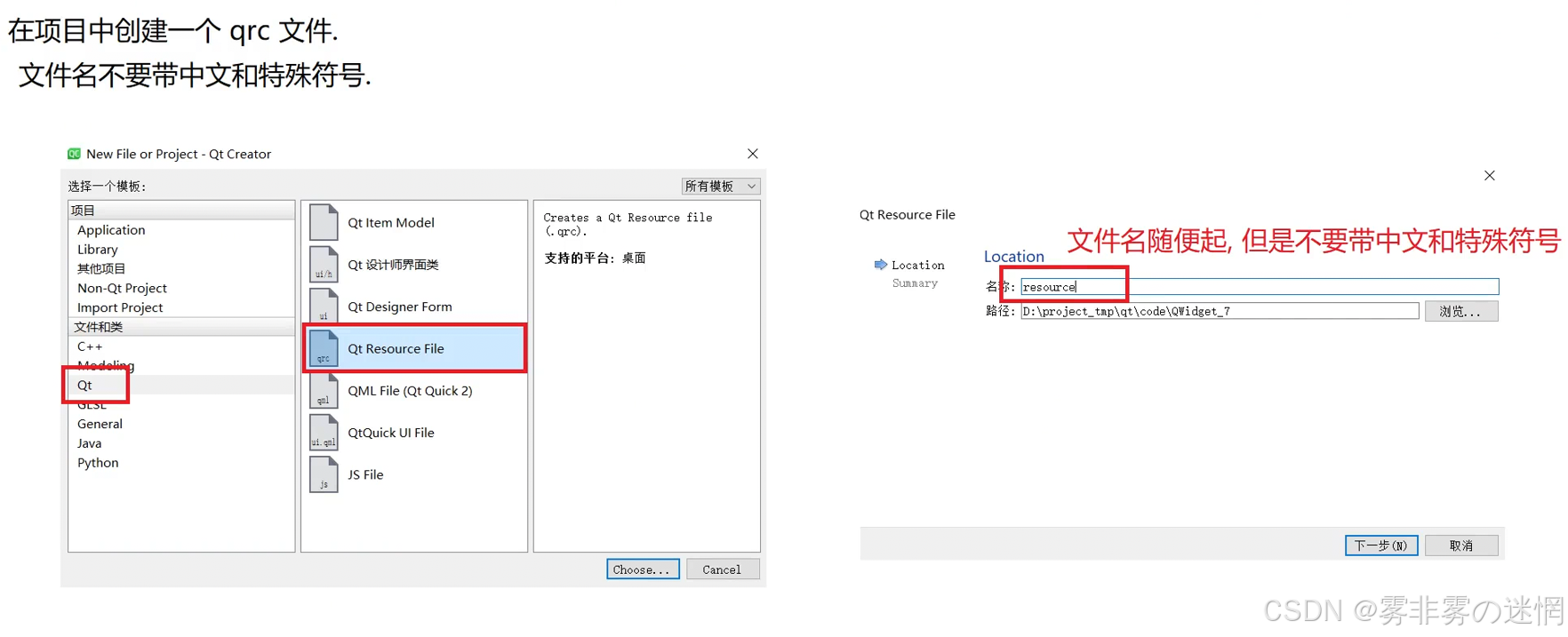Click Cancel in New File dialog
The image size is (1568, 637).
pyautogui.click(x=722, y=569)
